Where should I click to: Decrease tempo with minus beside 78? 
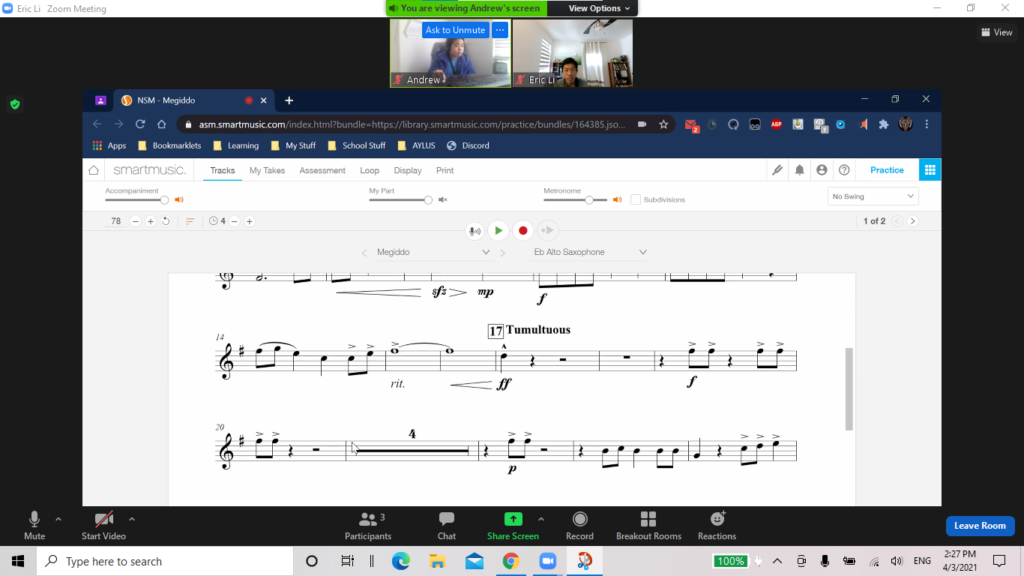click(x=135, y=221)
